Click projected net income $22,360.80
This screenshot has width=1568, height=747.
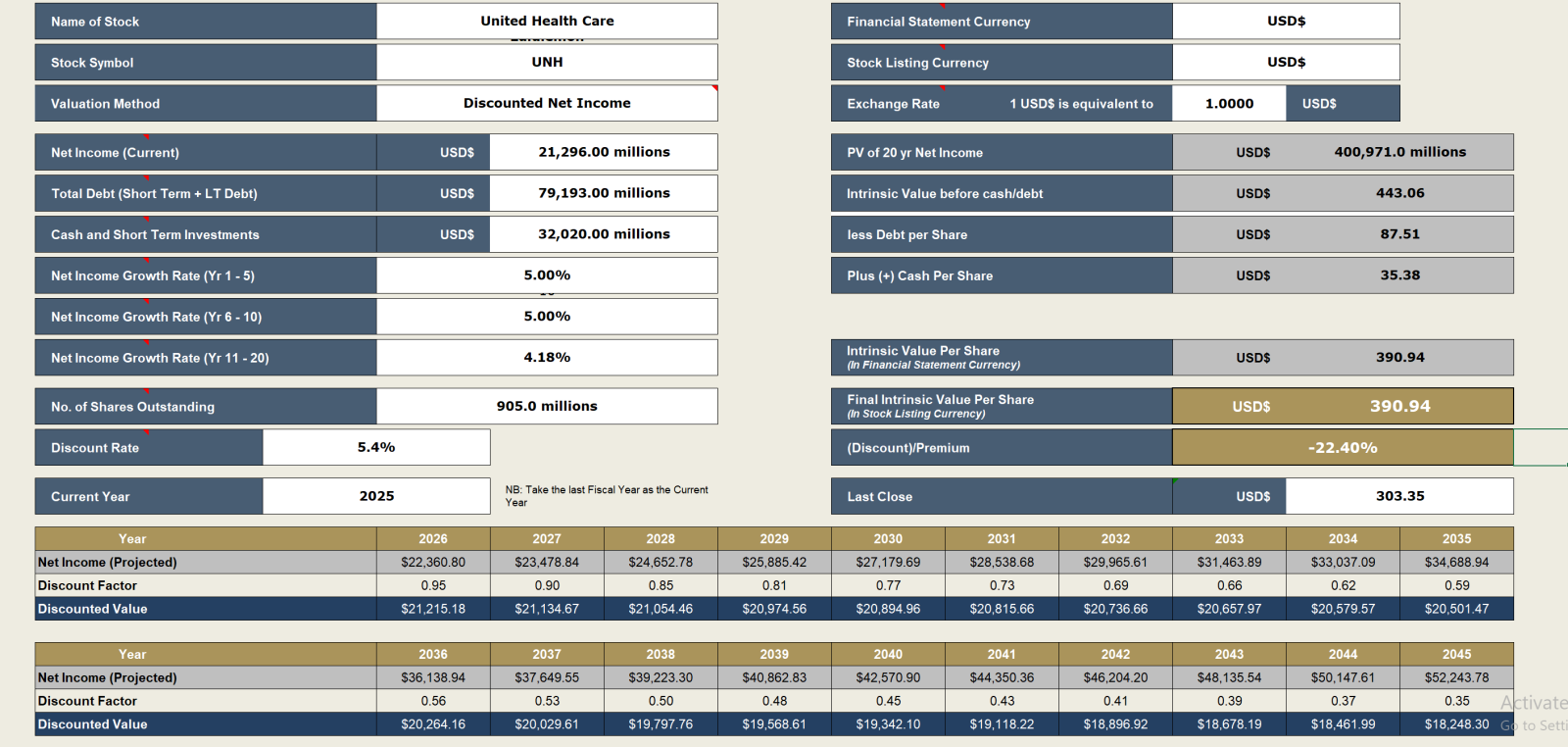tap(433, 562)
